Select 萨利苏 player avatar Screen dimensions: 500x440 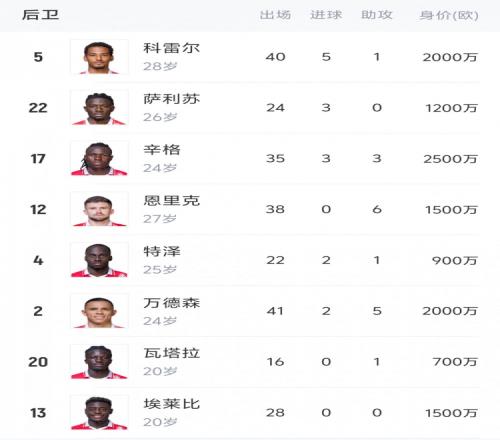point(99,108)
